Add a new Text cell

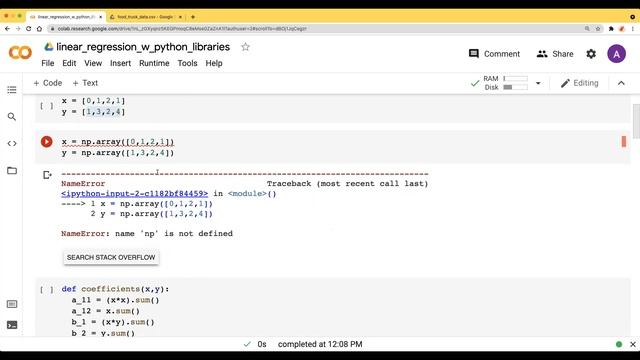click(x=85, y=83)
